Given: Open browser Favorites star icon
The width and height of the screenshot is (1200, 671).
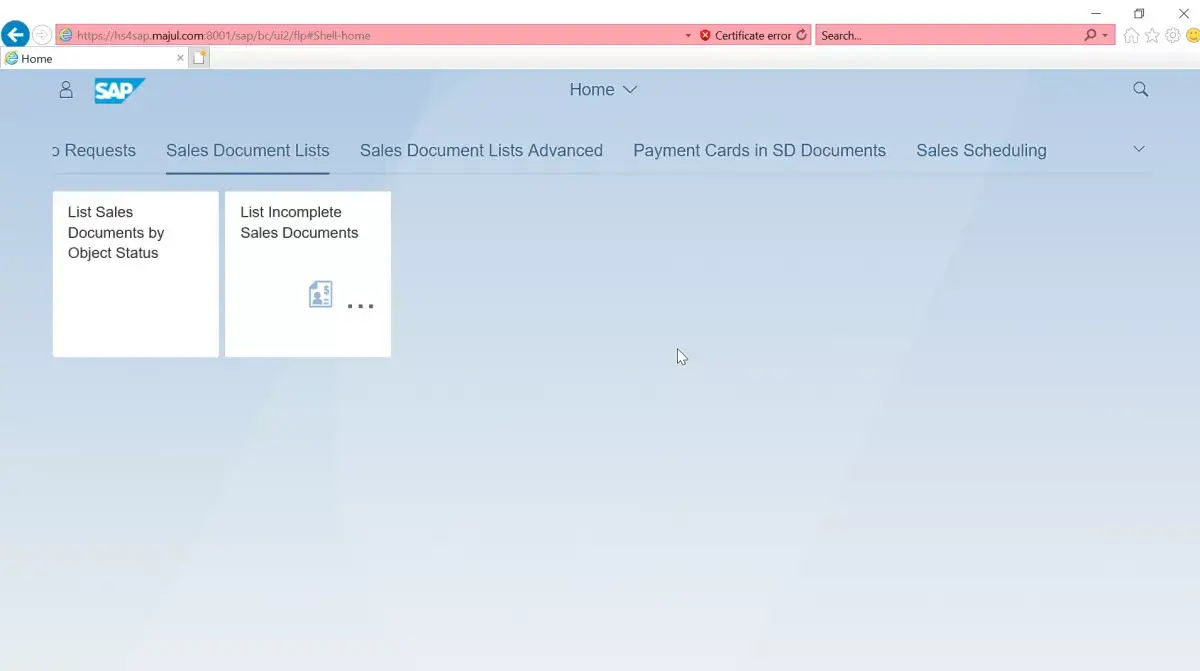Looking at the screenshot, I should [1152, 35].
